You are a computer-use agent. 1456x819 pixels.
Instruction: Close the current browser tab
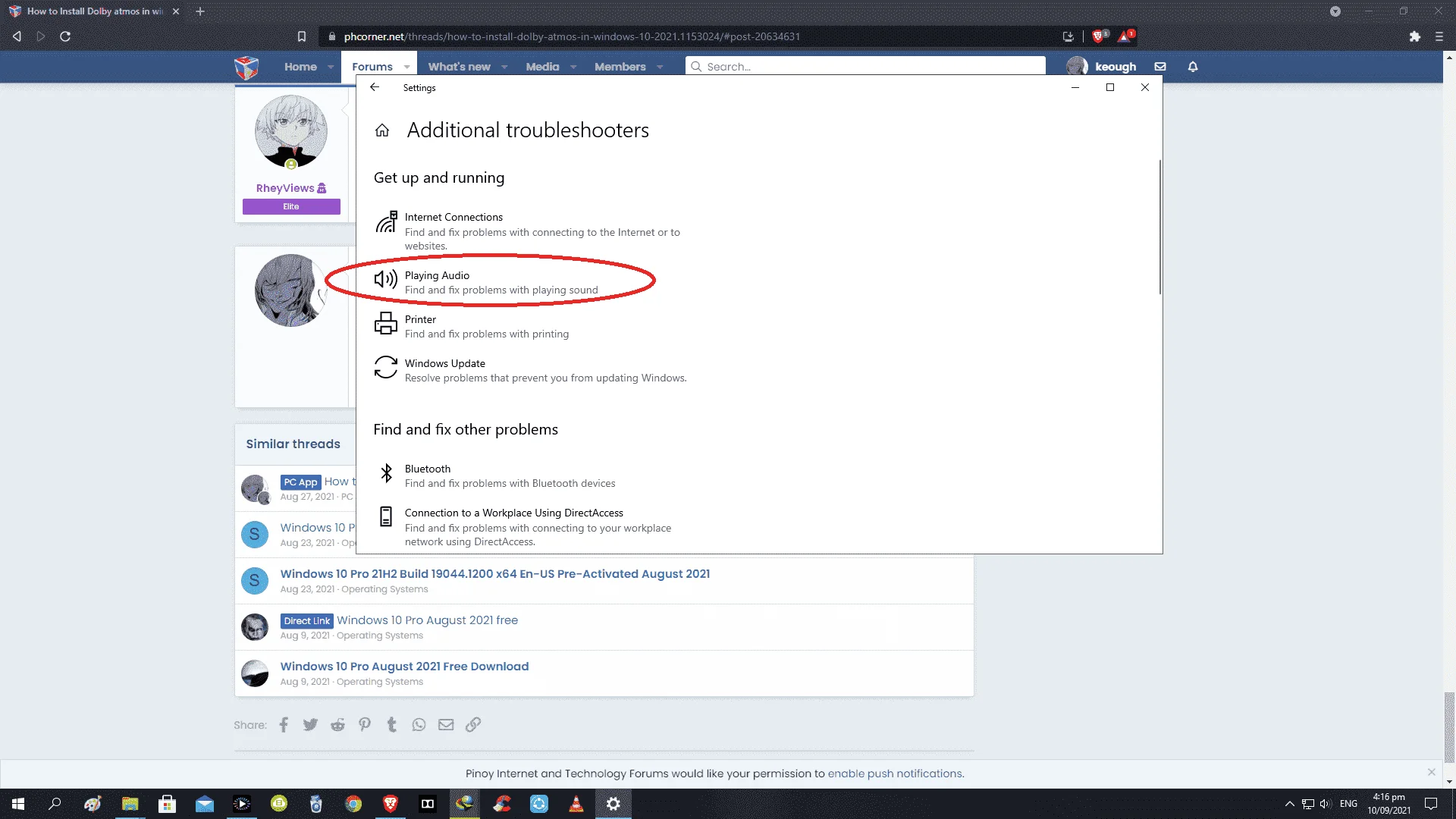[x=176, y=11]
